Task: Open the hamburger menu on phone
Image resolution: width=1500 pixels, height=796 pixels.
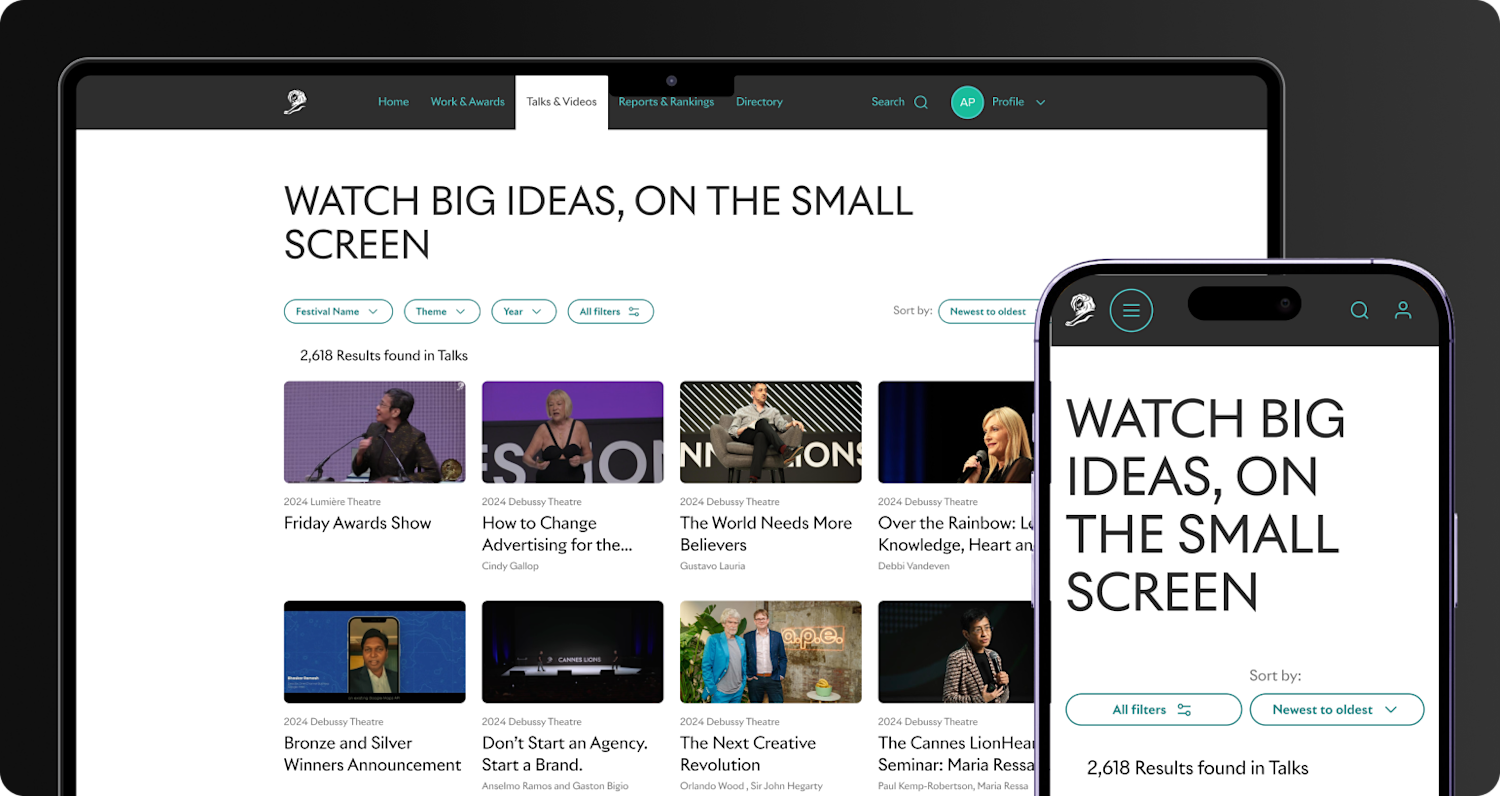Action: pyautogui.click(x=1131, y=310)
